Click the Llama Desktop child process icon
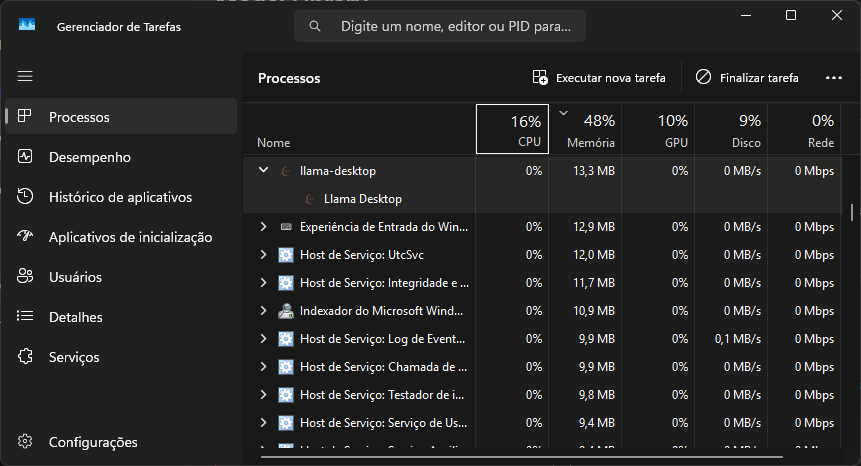This screenshot has width=861, height=466. tap(310, 199)
